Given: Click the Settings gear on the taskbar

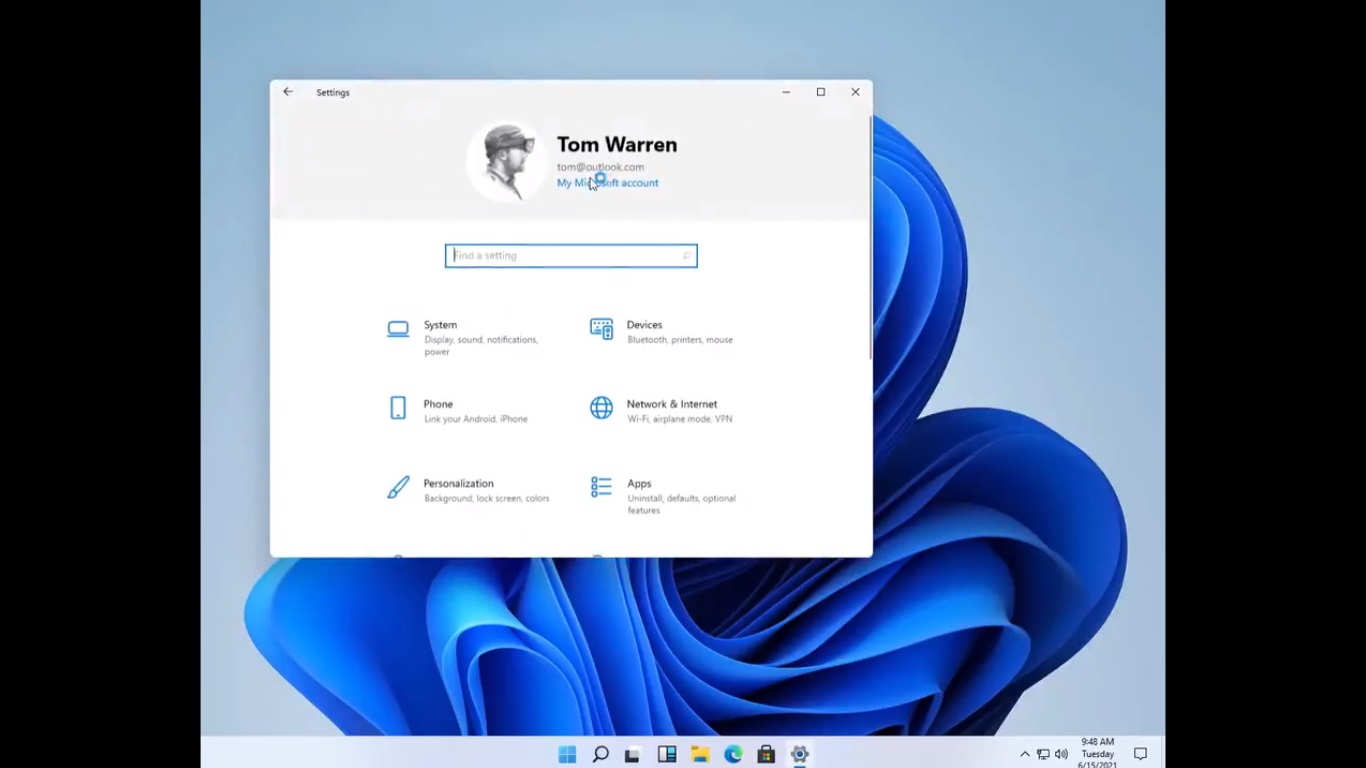Looking at the screenshot, I should pos(799,754).
